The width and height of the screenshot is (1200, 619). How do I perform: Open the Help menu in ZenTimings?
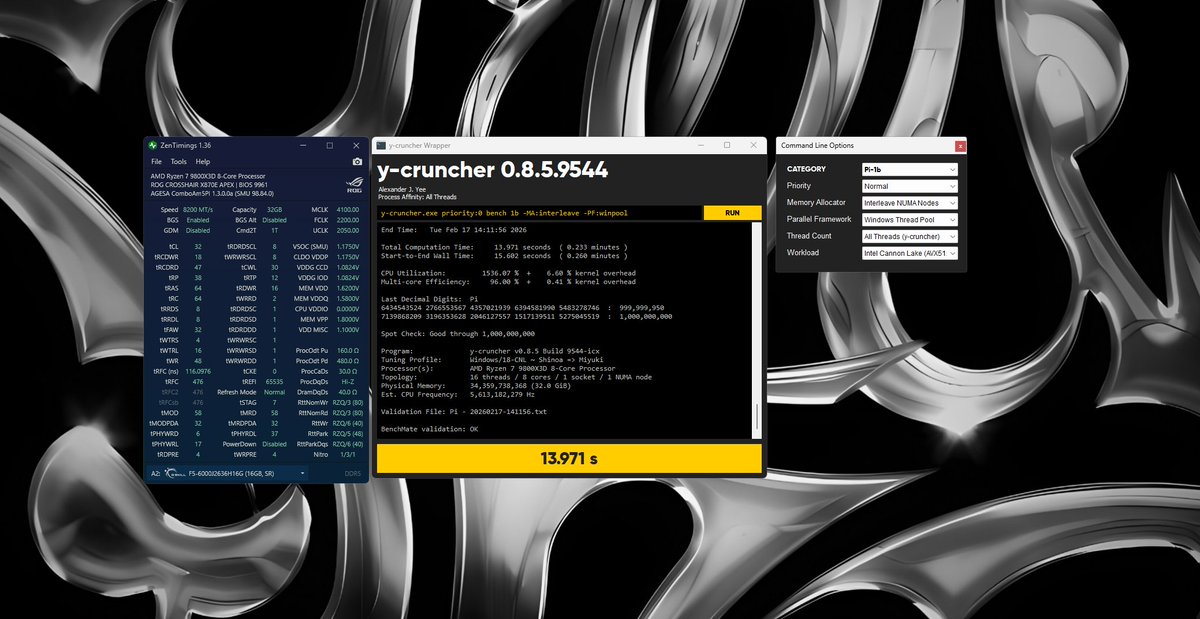(x=203, y=161)
